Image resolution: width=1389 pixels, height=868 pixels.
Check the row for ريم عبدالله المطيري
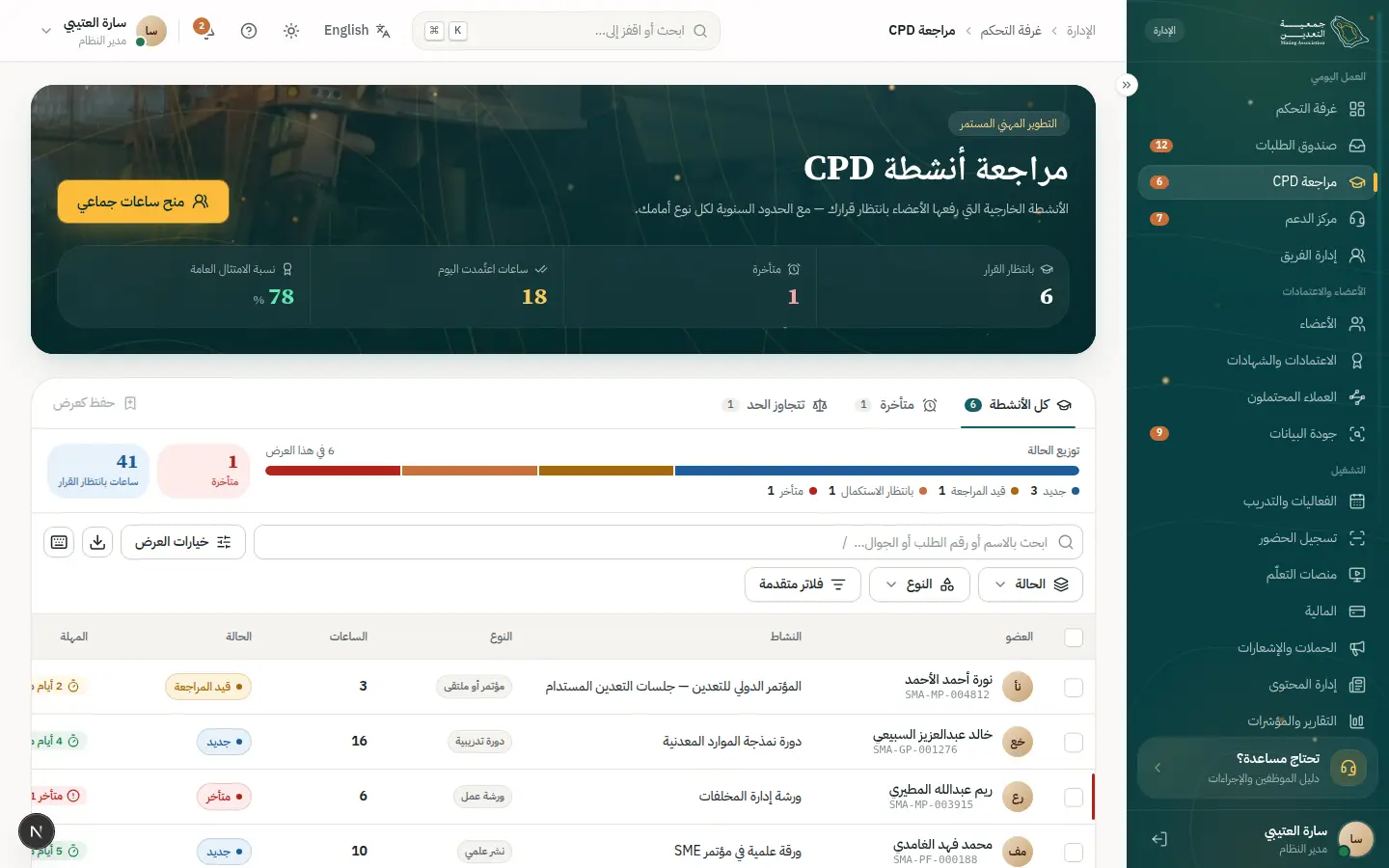coord(1074,798)
